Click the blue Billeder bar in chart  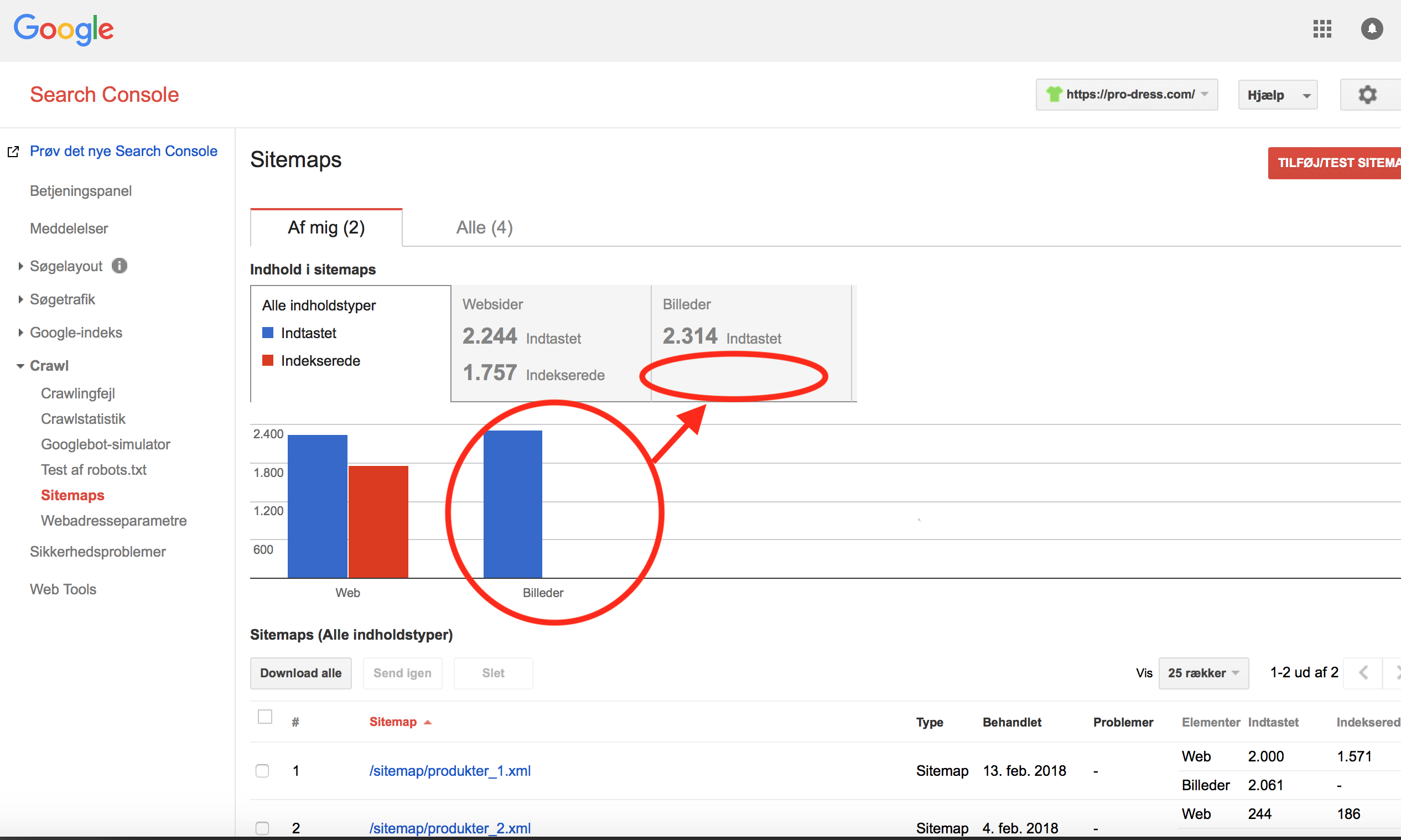(512, 504)
